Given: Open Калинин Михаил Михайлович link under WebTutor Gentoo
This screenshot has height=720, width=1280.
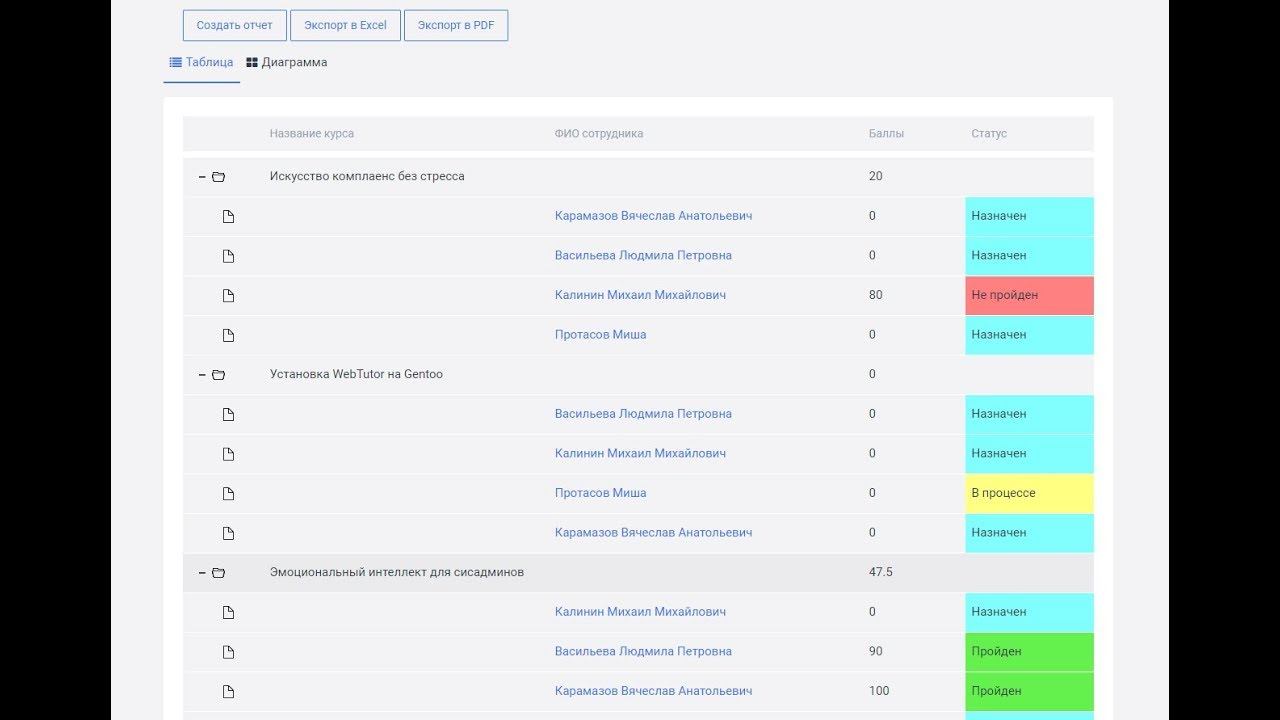Looking at the screenshot, I should (x=640, y=453).
